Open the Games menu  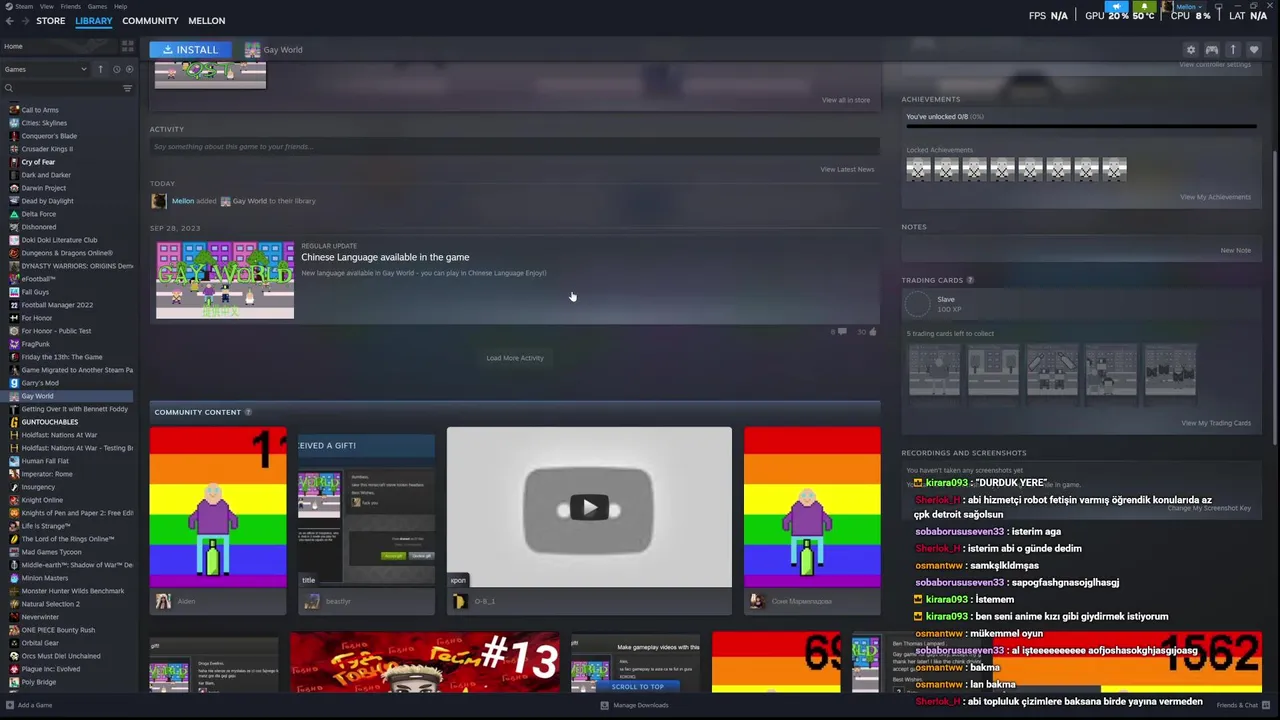coord(97,6)
